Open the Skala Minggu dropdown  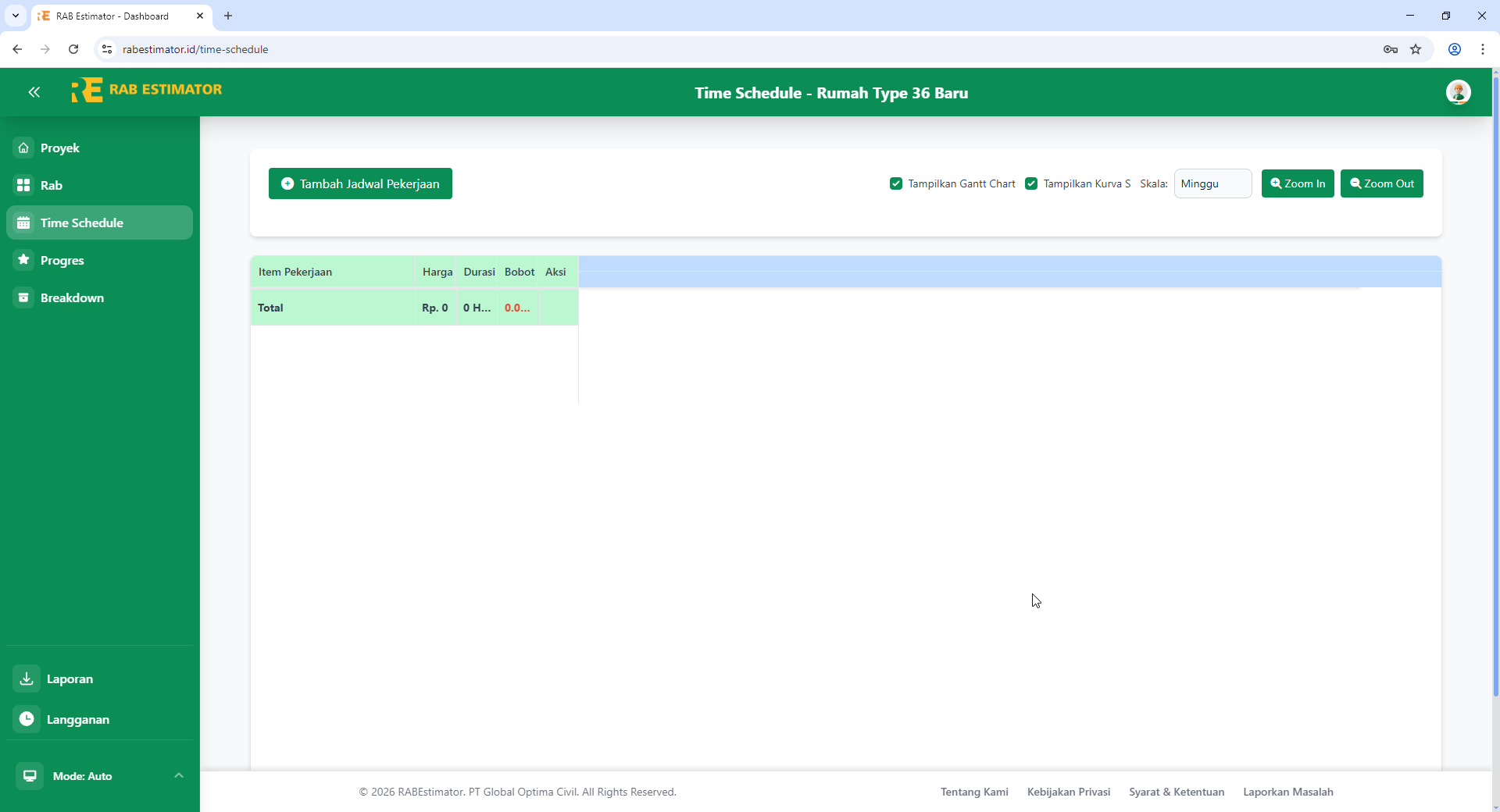pyautogui.click(x=1212, y=183)
